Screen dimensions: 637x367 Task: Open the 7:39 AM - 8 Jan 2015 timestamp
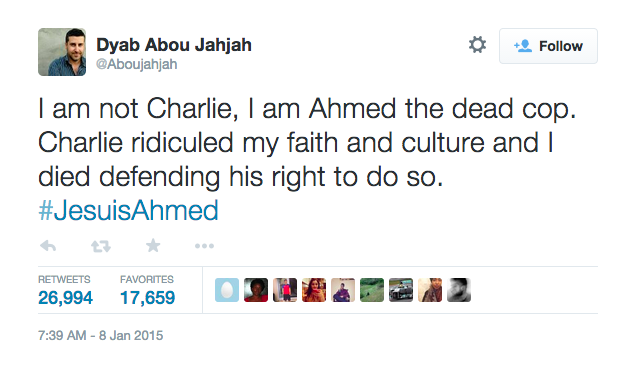click(x=100, y=335)
